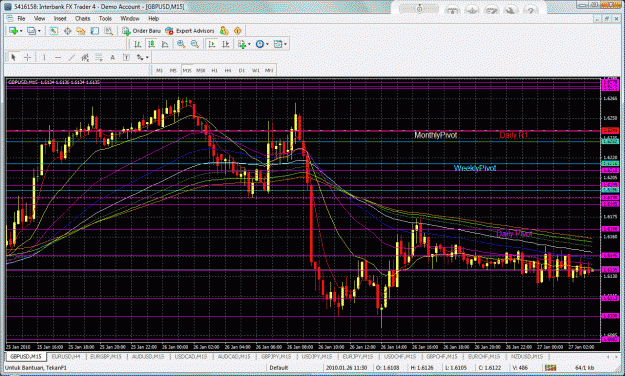Expand the Indicators dropdown arrow

249,44
